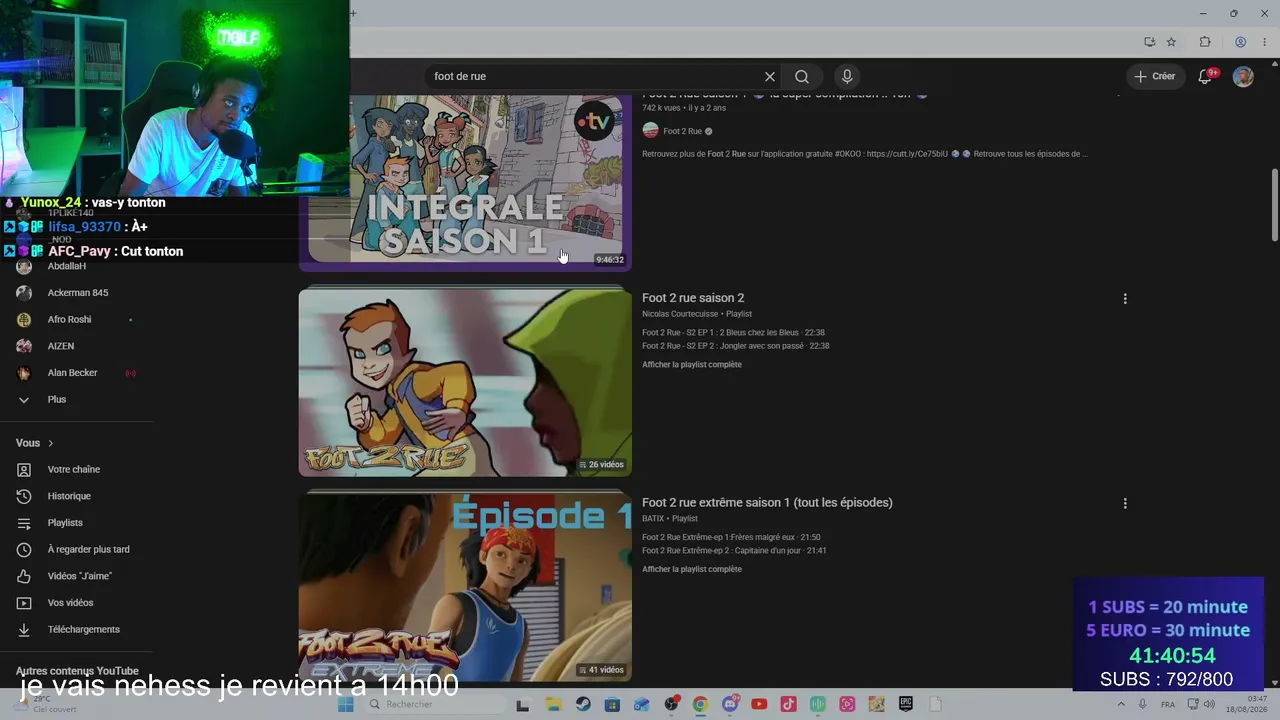Launch Steam from the taskbar
Image resolution: width=1280 pixels, height=720 pixels.
(583, 705)
